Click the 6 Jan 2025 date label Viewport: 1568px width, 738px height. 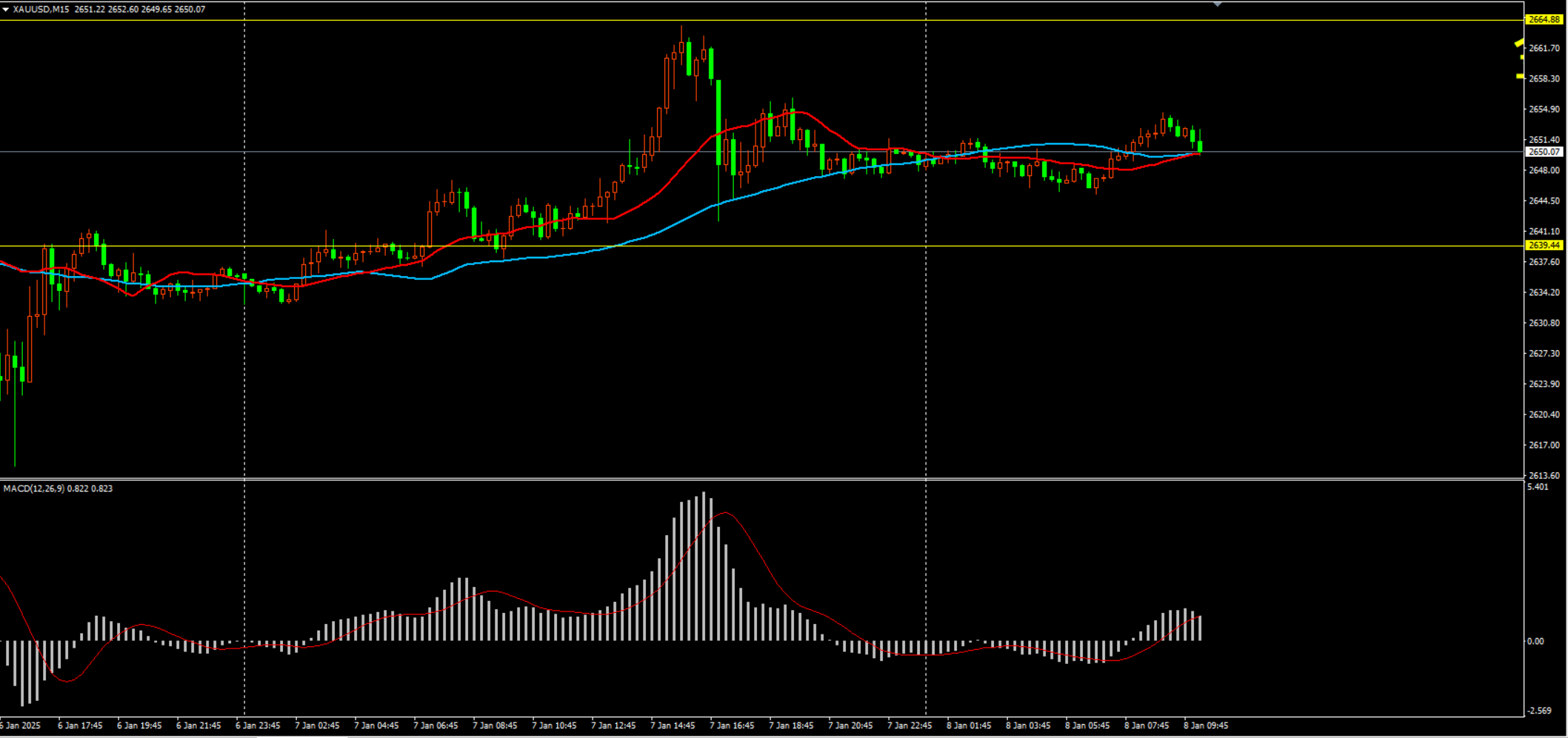(21, 725)
